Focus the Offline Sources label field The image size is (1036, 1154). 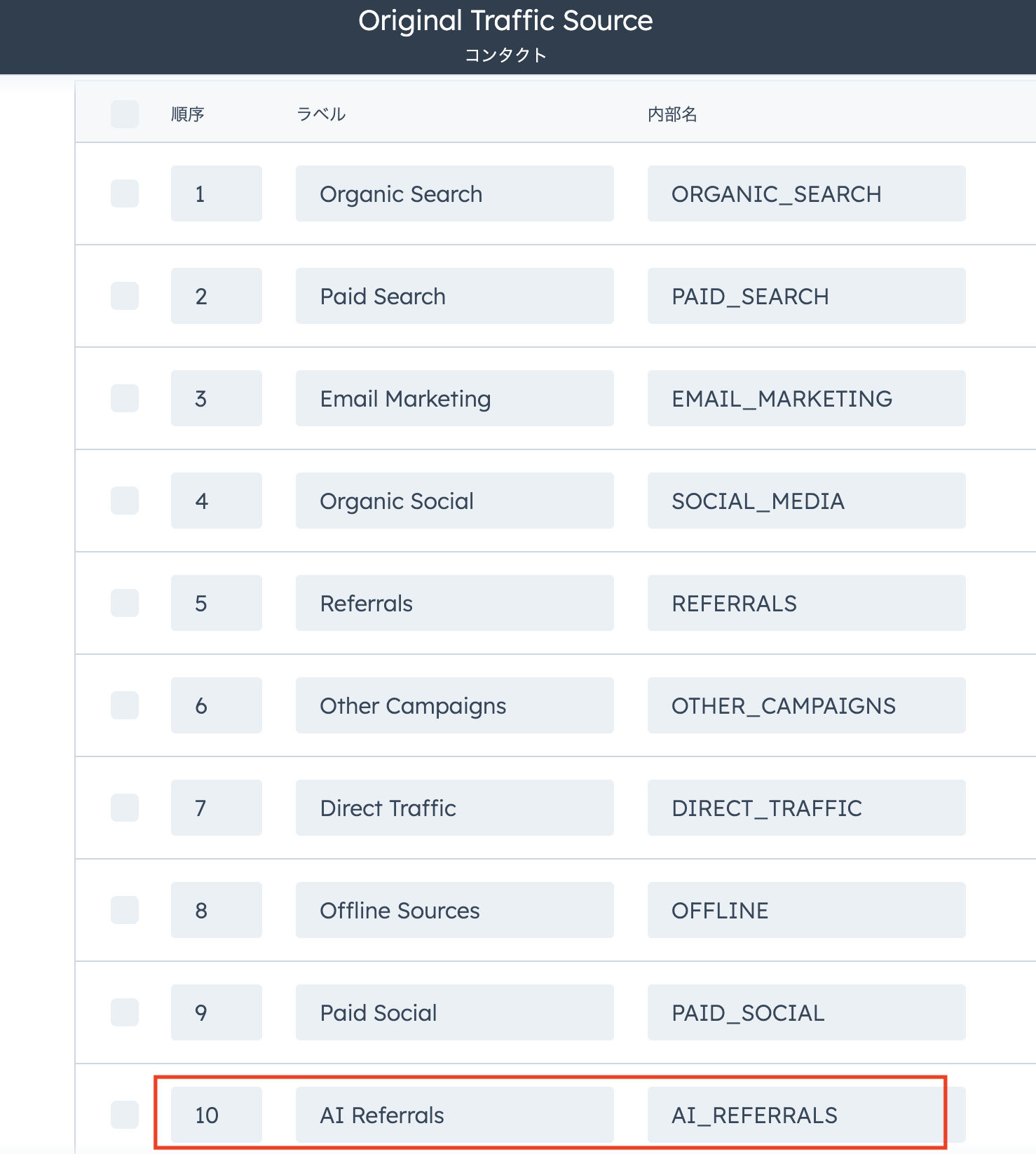pyautogui.click(x=455, y=910)
